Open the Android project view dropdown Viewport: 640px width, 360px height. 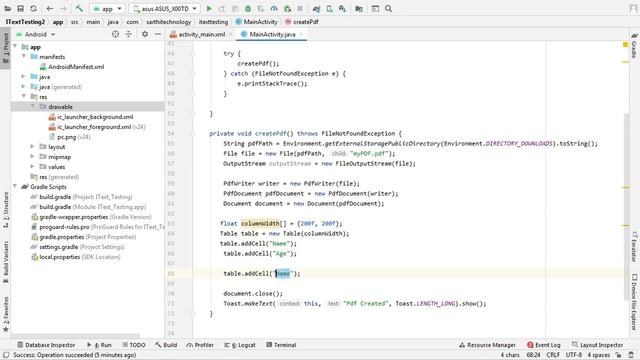click(x=36, y=34)
